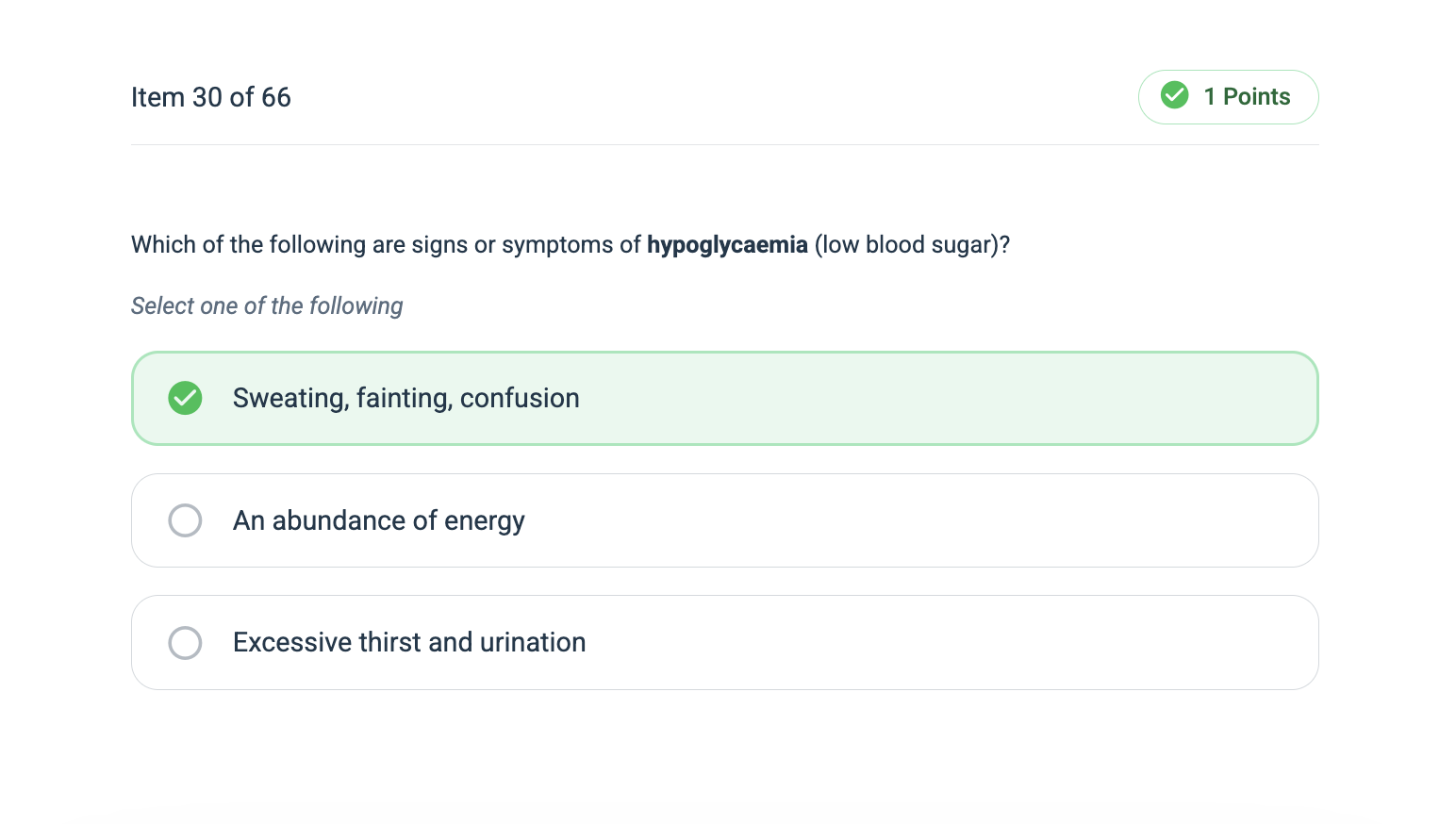Click the green check beside Sweating, fainting, confusion
The width and height of the screenshot is (1456, 824).
pos(185,398)
